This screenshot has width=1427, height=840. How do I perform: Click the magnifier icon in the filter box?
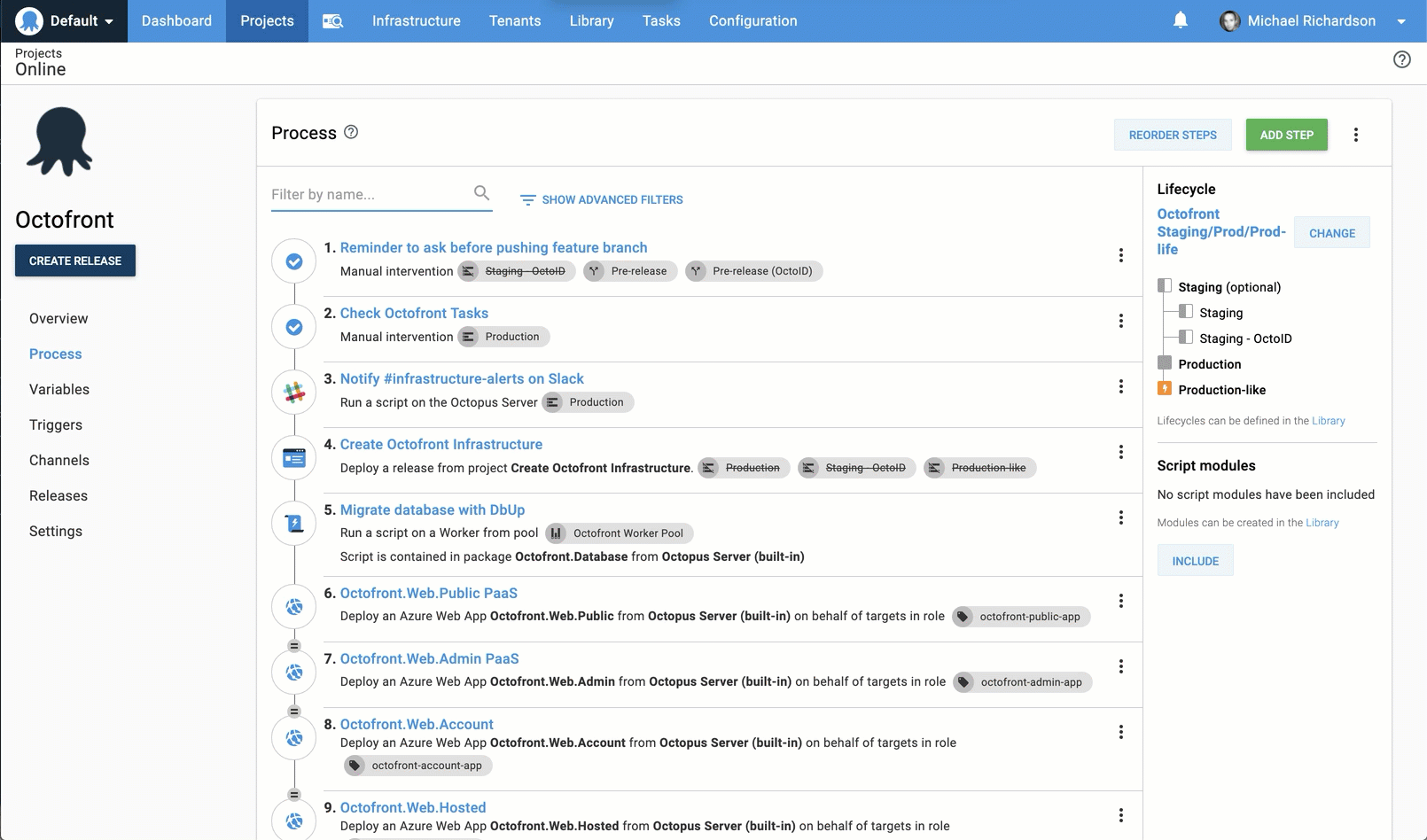481,192
